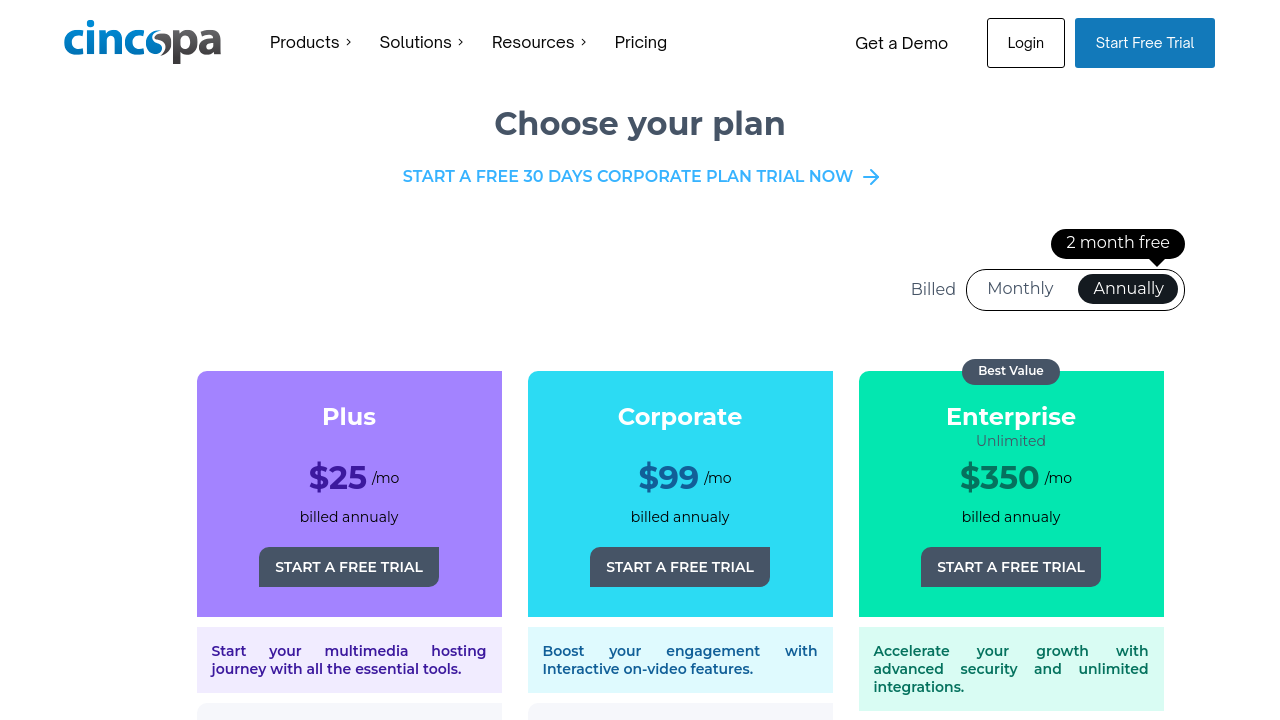The height and width of the screenshot is (720, 1280).
Task: Click the arrow icon beside the trial banner
Action: pos(871,177)
